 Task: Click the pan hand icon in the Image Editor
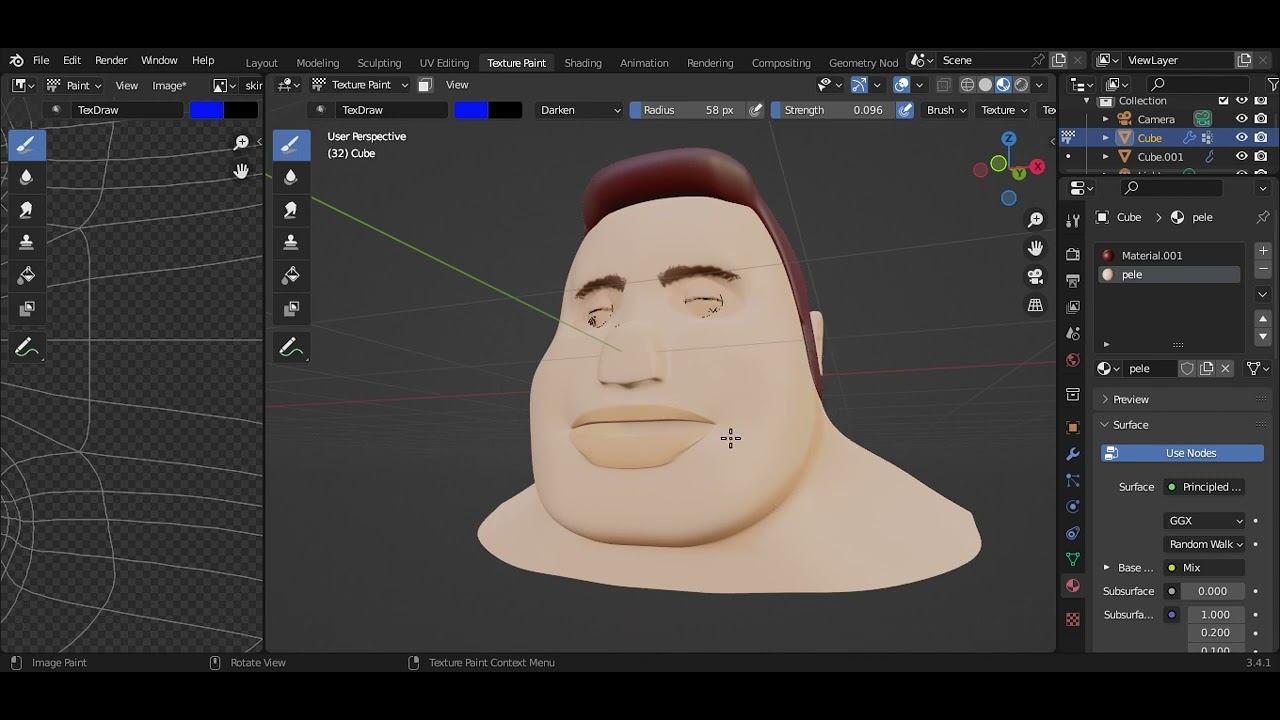pyautogui.click(x=241, y=171)
